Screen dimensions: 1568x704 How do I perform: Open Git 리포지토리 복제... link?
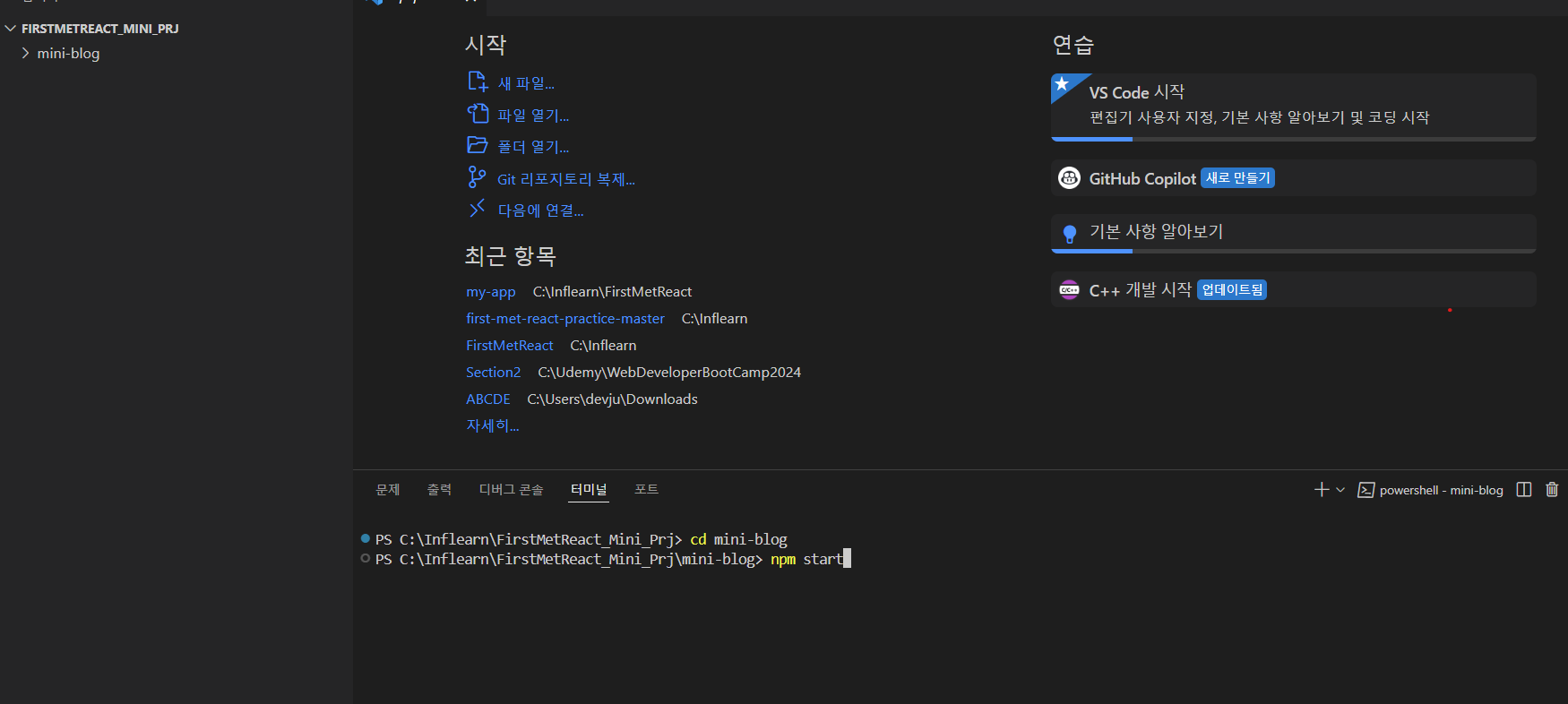point(566,179)
